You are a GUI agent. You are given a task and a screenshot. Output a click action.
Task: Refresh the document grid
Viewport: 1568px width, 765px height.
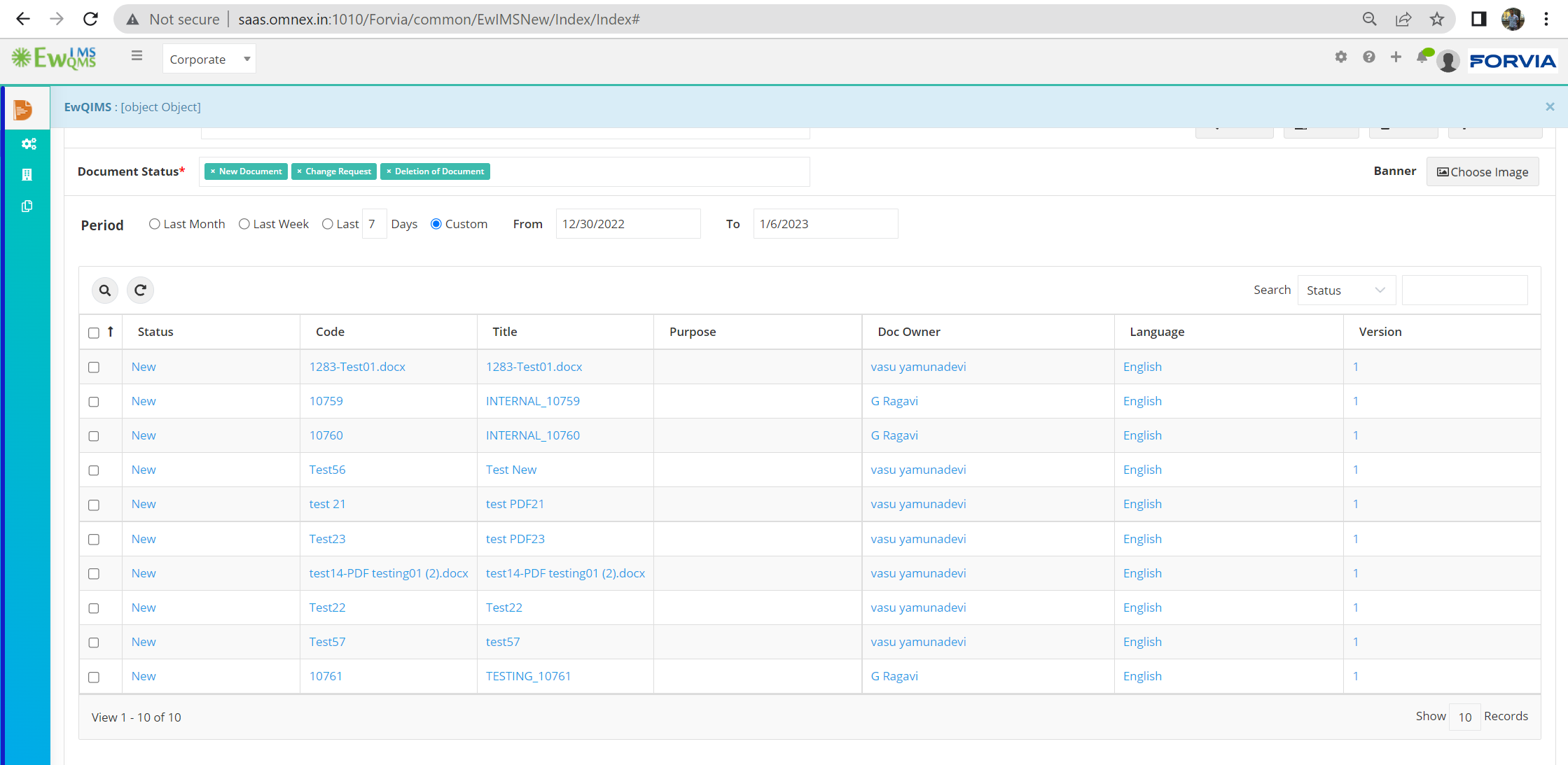pyautogui.click(x=140, y=290)
